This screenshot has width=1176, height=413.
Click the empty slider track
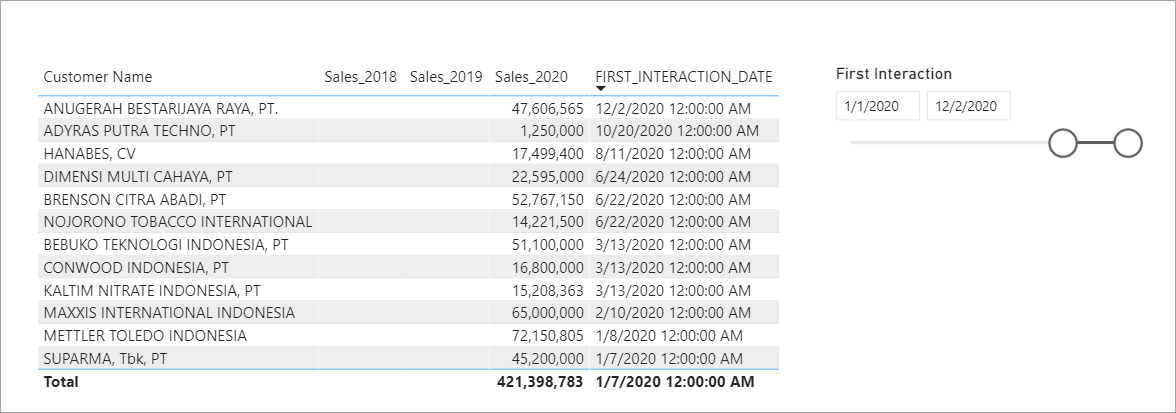click(x=948, y=143)
